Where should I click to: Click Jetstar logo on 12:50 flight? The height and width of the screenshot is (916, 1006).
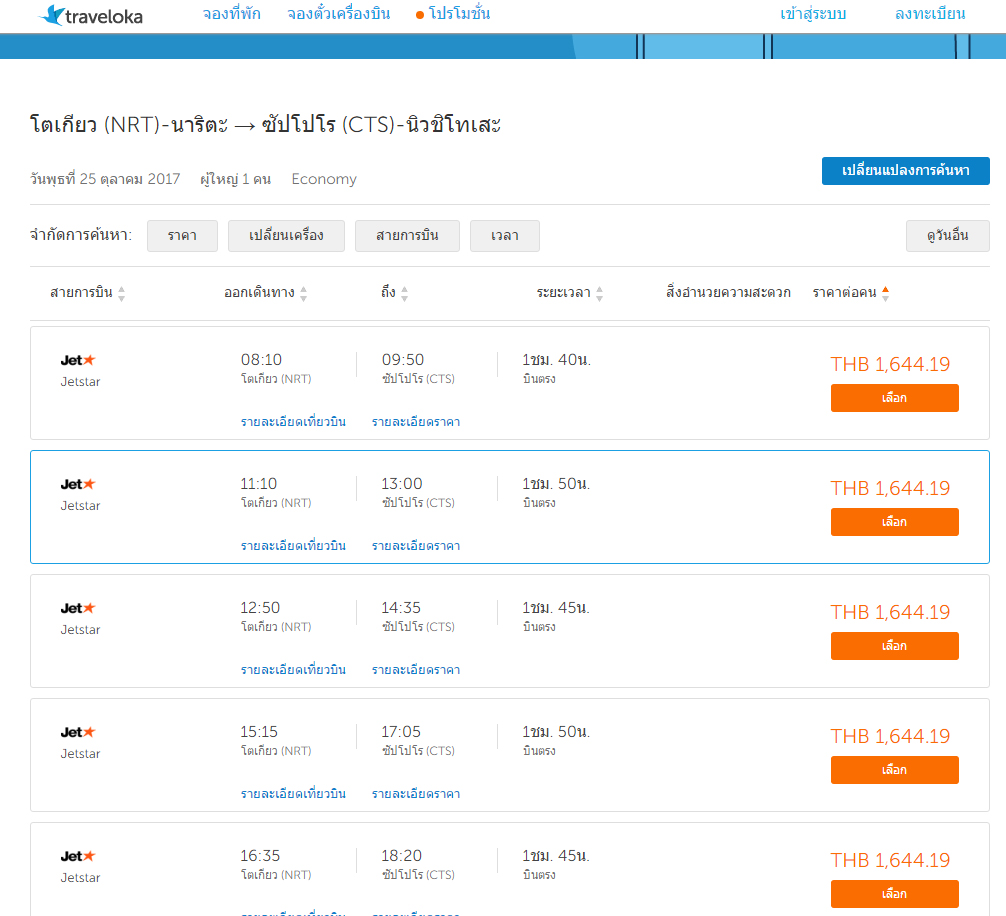(78, 608)
